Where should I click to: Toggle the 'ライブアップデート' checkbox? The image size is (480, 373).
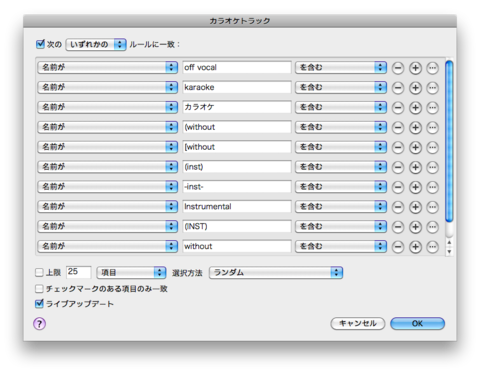[x=39, y=304]
